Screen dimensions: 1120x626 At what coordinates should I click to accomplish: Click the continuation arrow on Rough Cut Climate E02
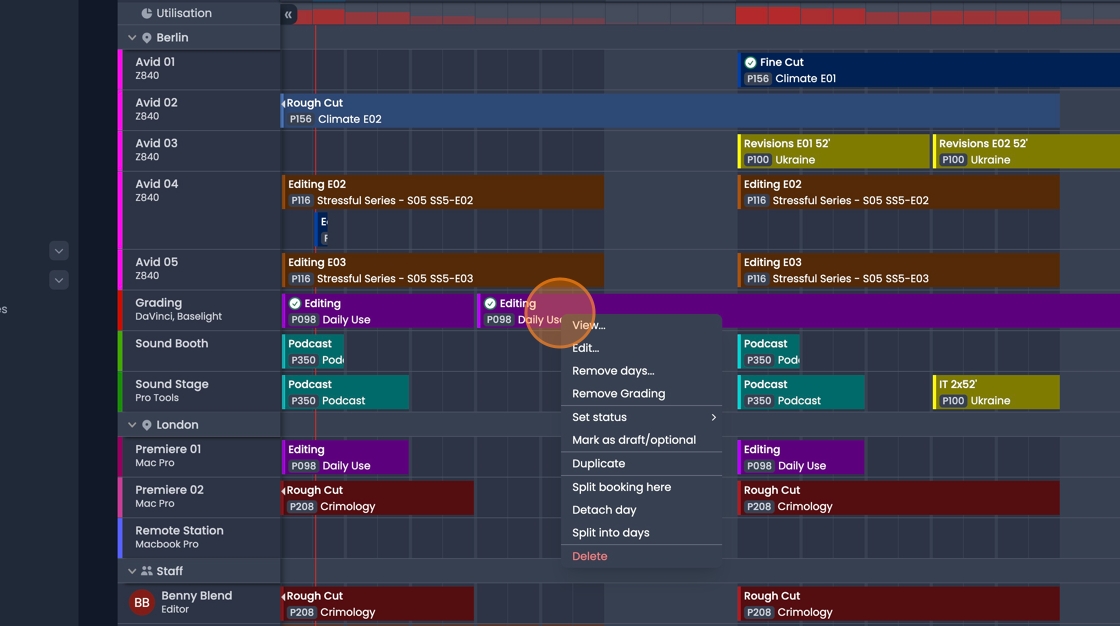pos(283,102)
